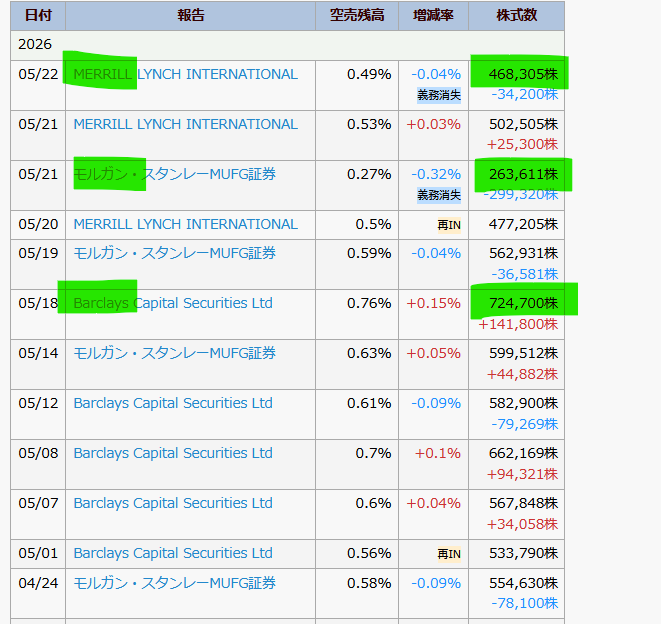Select the 468,305株 share count

(523, 74)
